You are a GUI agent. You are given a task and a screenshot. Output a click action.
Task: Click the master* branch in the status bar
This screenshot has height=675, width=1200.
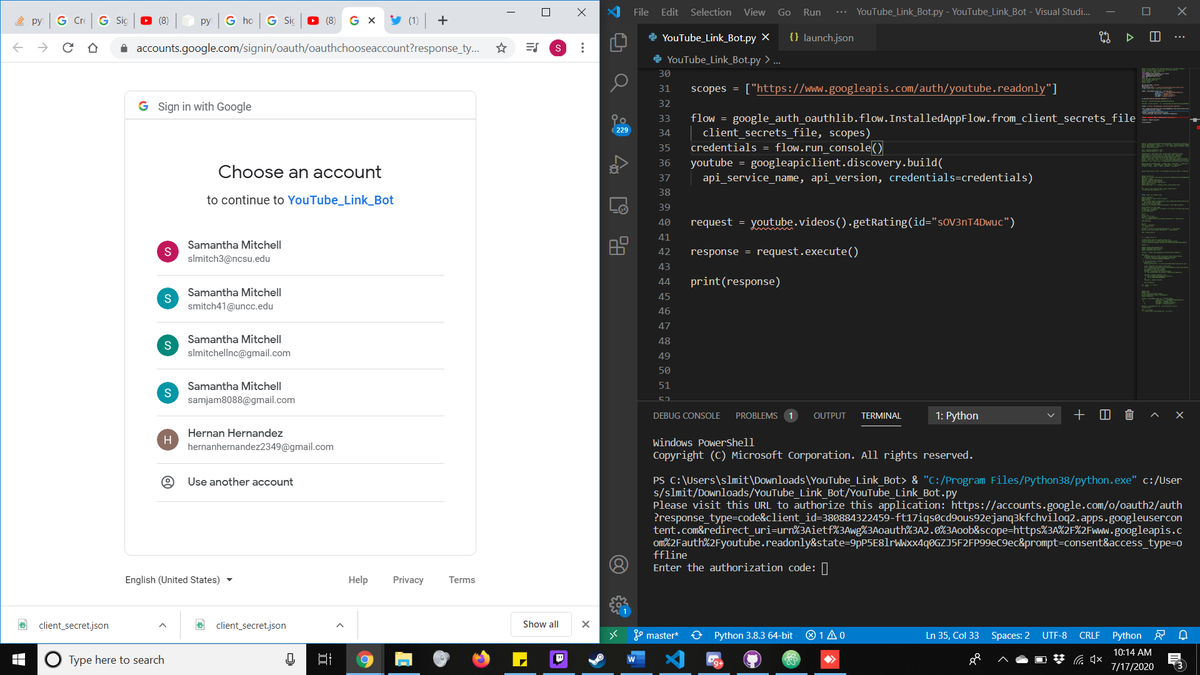point(656,635)
